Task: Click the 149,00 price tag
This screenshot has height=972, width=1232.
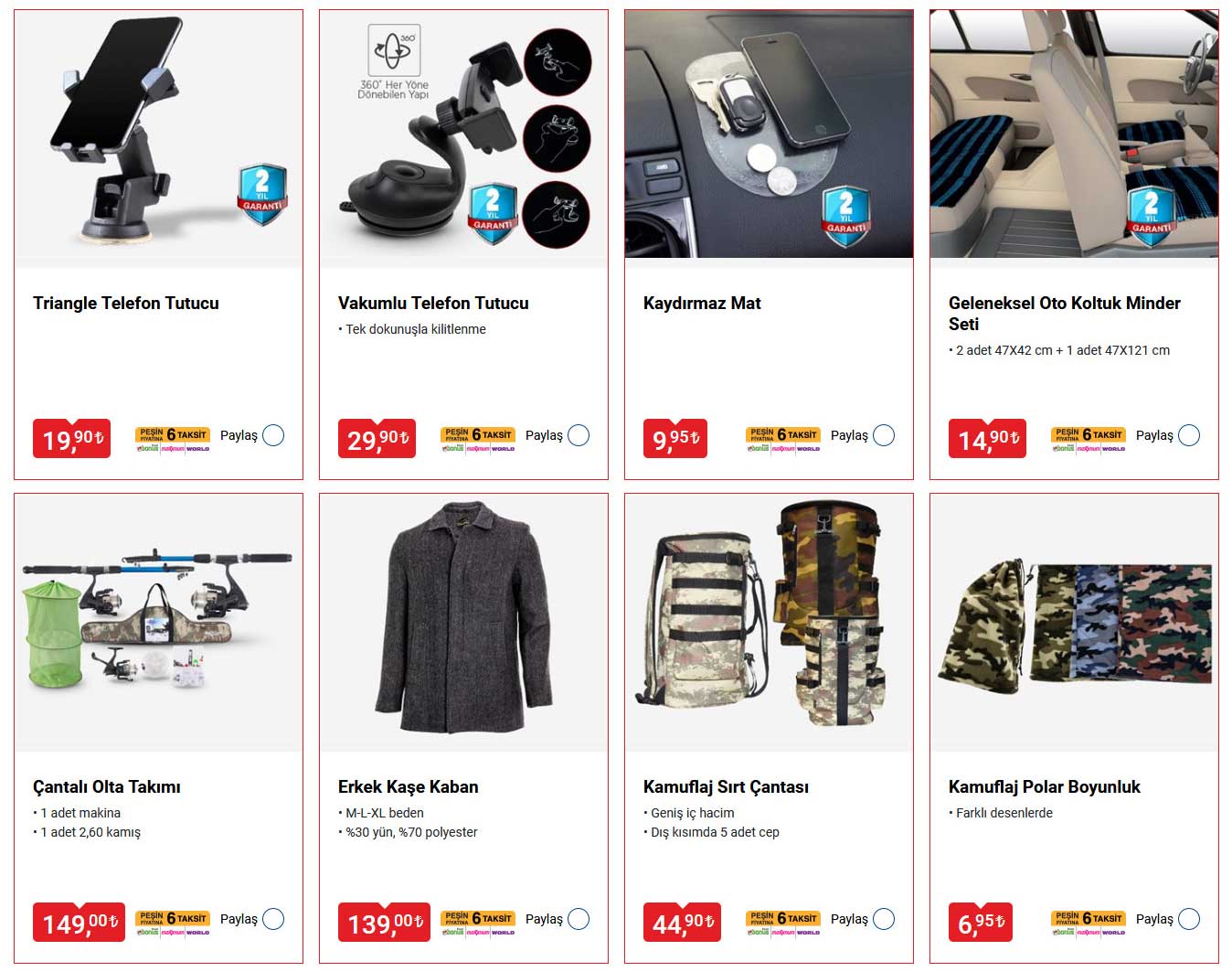Action: (79, 923)
